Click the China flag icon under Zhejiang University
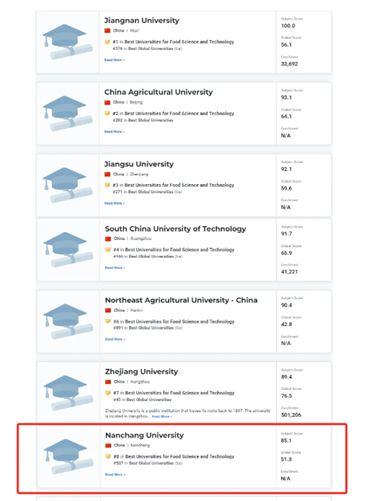 coord(108,382)
